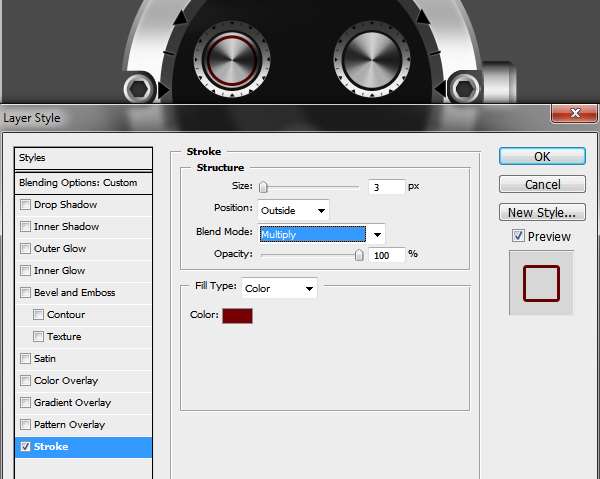The image size is (600, 479).
Task: Click the Size slider handle
Action: click(x=263, y=187)
